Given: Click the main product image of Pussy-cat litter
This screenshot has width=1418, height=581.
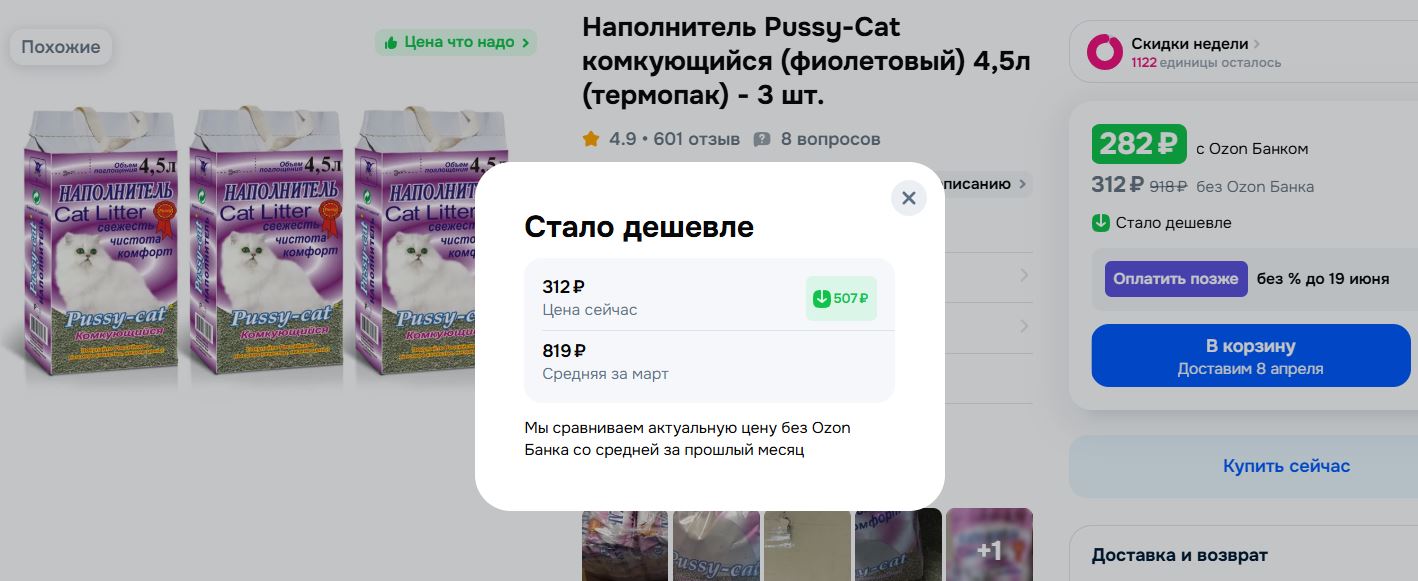Looking at the screenshot, I should click(268, 240).
